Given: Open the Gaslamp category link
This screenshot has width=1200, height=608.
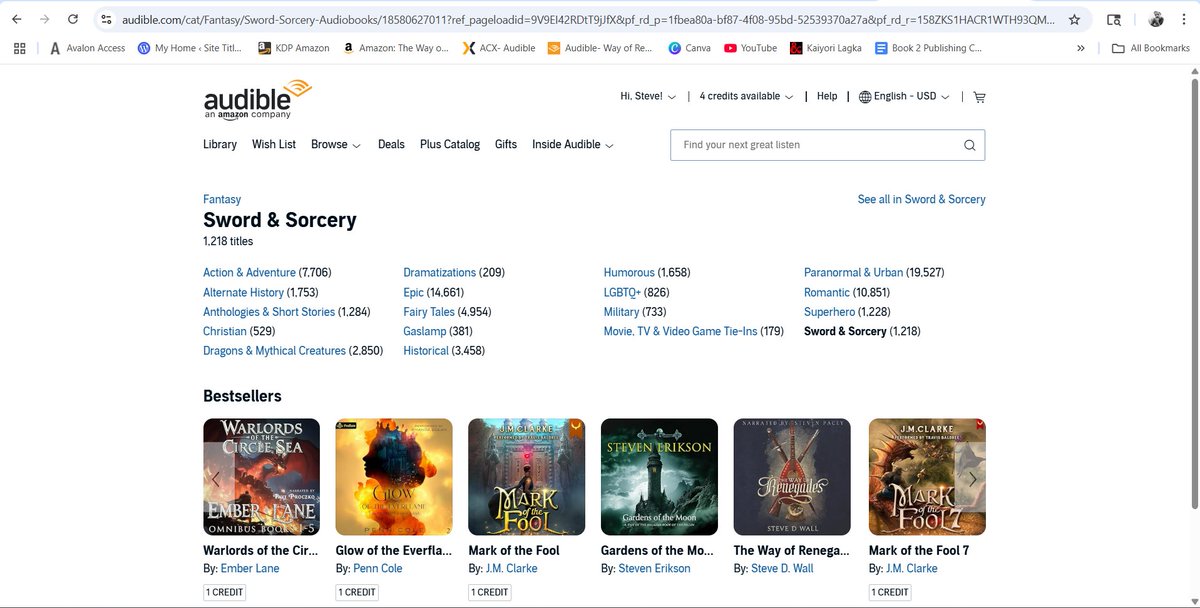Looking at the screenshot, I should [x=424, y=331].
